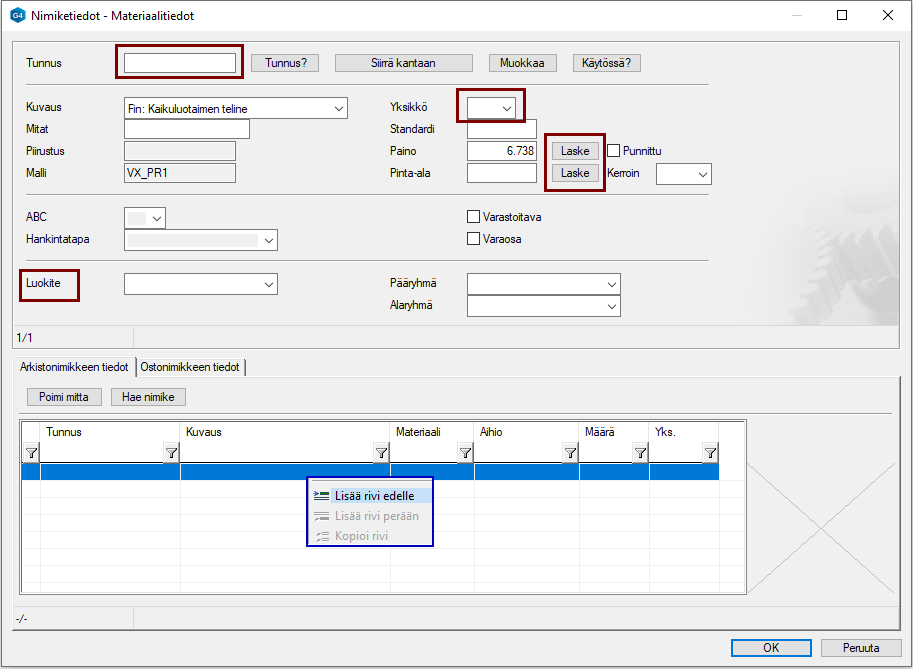Click filter icon in Kuvaus column

pyautogui.click(x=381, y=454)
